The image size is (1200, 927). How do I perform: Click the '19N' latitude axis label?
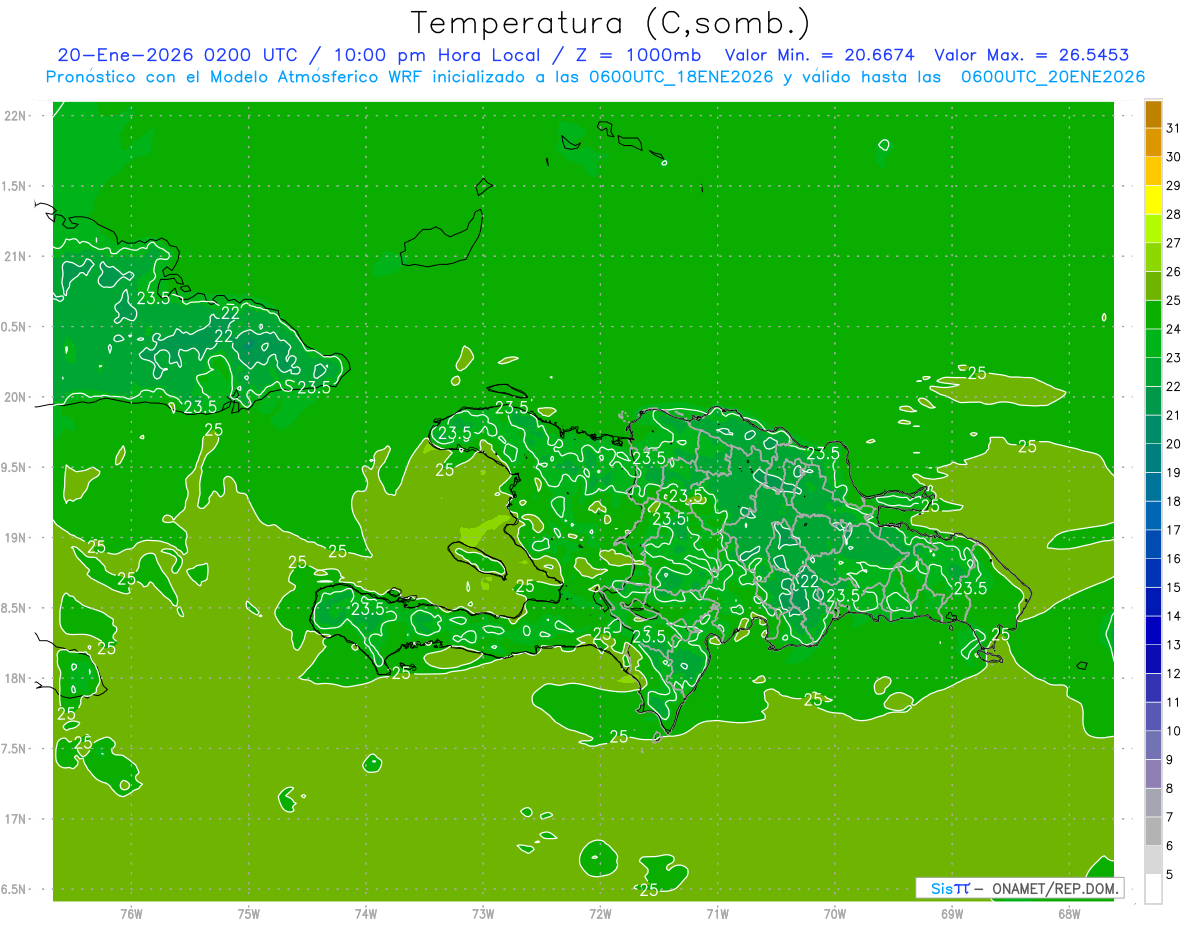(17, 537)
